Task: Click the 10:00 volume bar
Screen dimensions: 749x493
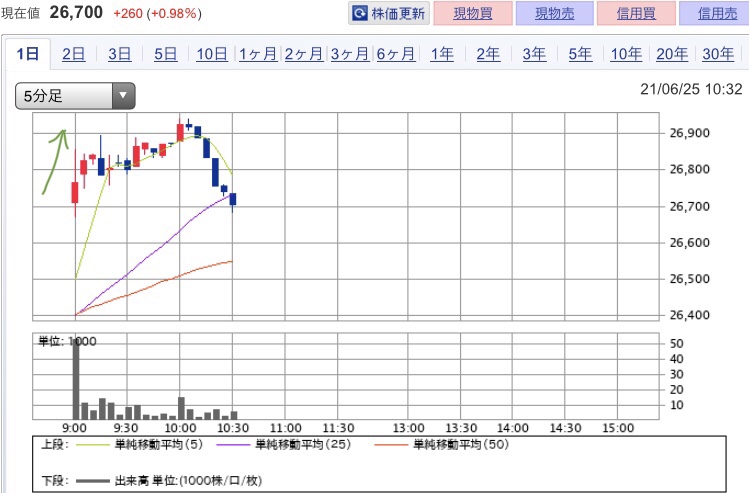Action: (181, 408)
